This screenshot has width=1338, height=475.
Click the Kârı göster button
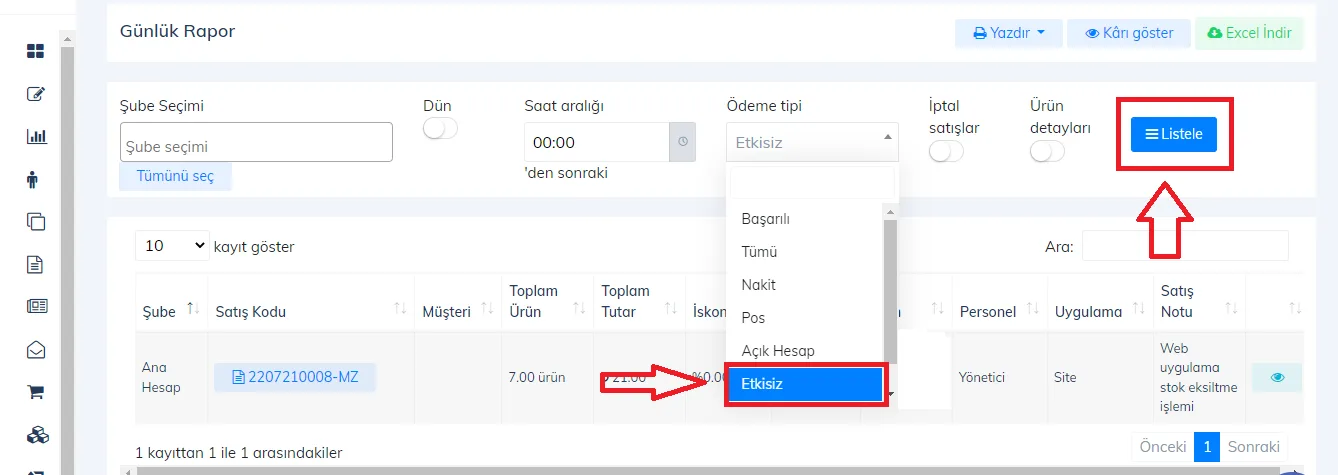tap(1129, 33)
